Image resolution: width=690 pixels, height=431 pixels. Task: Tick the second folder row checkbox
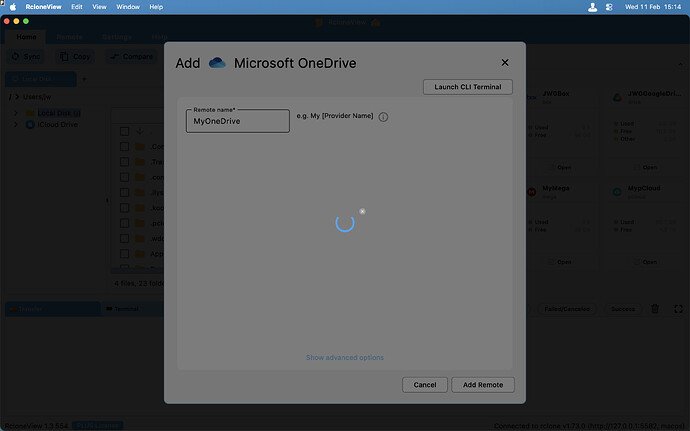(x=124, y=162)
